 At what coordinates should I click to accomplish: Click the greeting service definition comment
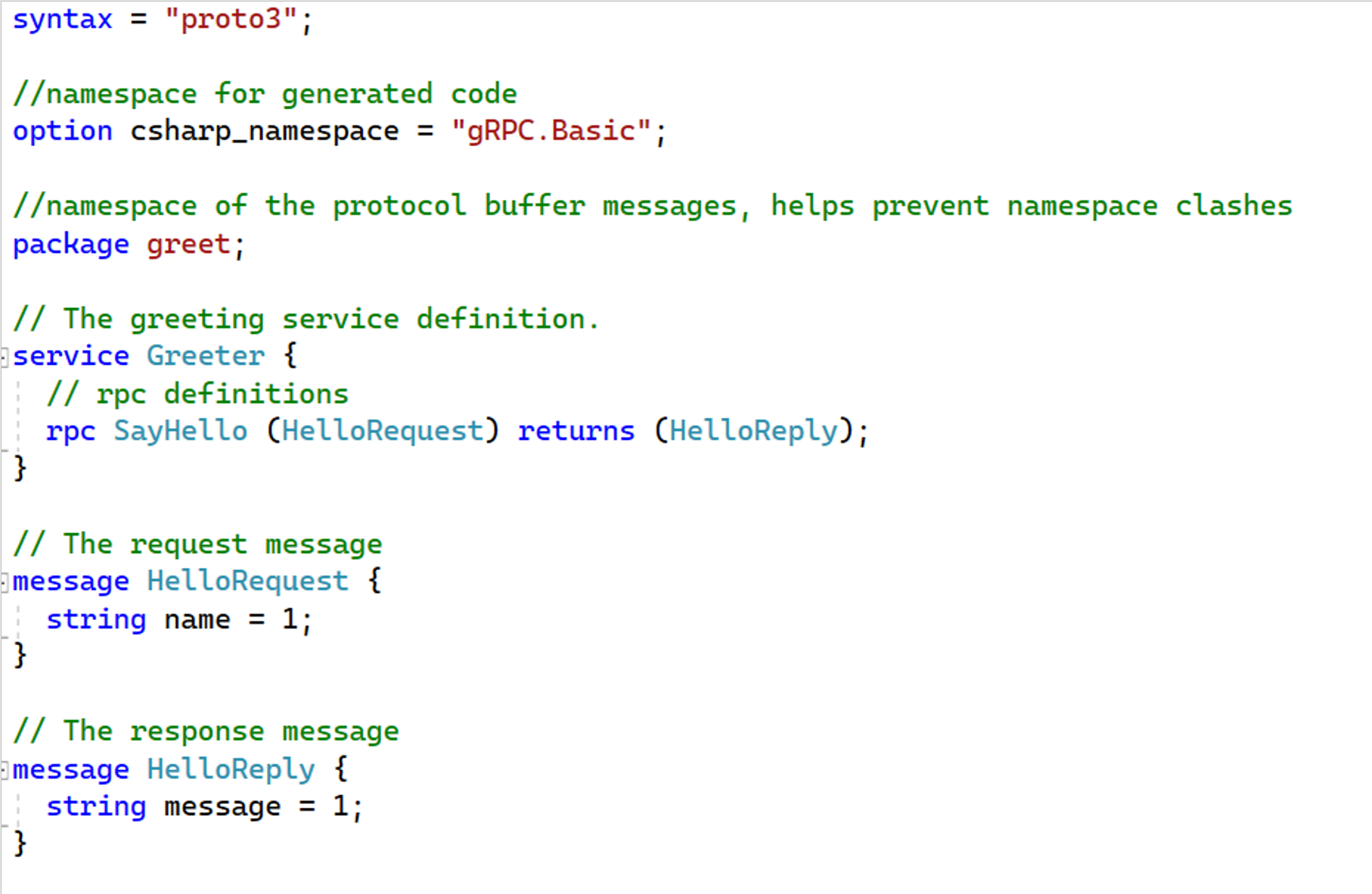[x=306, y=319]
